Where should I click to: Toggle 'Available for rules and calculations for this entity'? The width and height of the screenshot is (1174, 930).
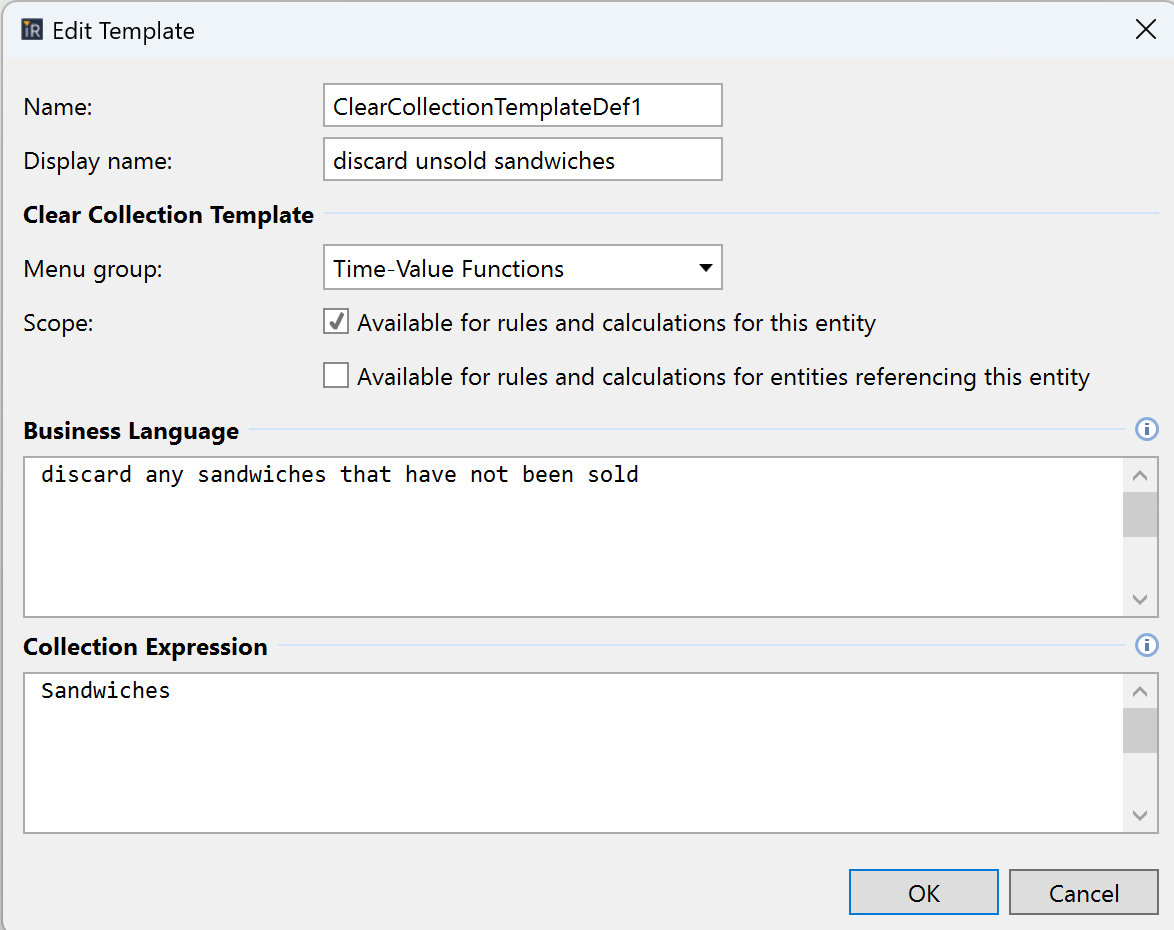pyautogui.click(x=337, y=322)
